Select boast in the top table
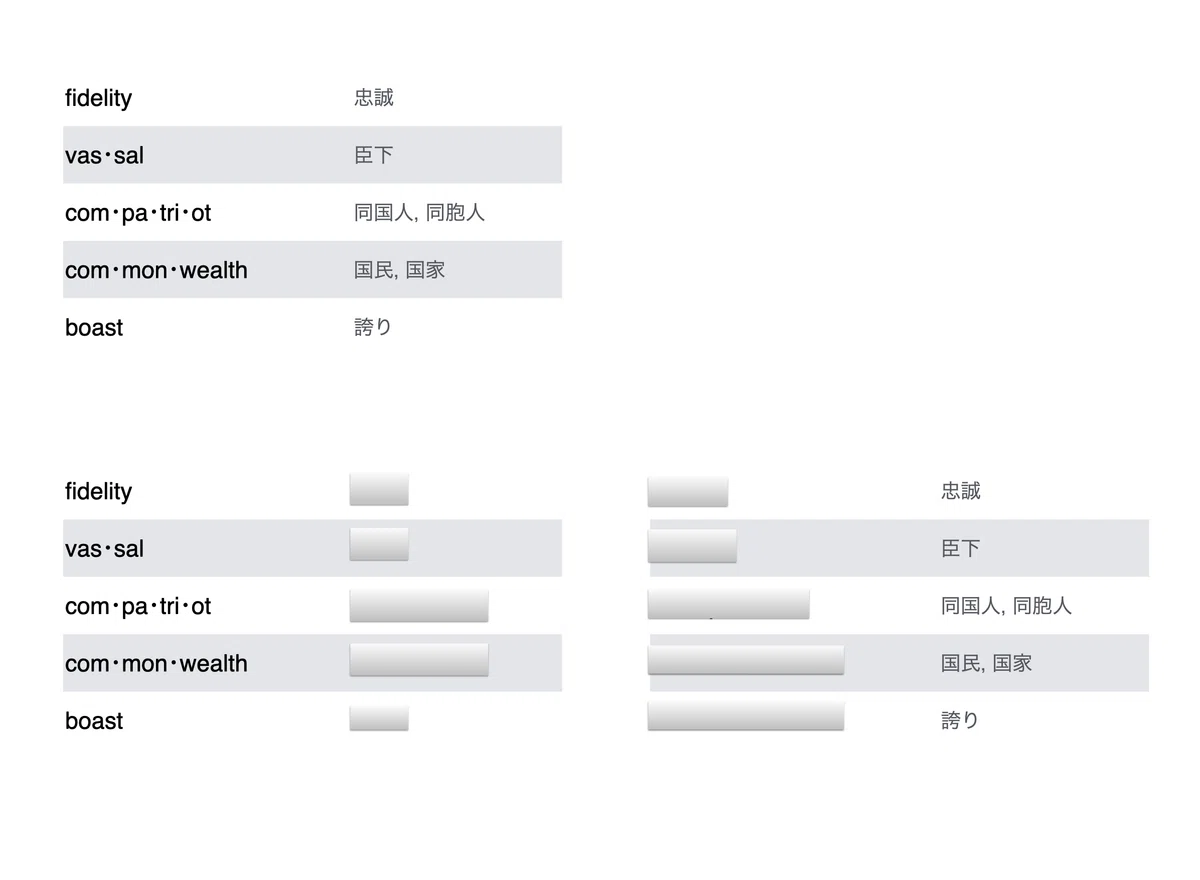Screen dimensions: 1200x880 coord(94,328)
